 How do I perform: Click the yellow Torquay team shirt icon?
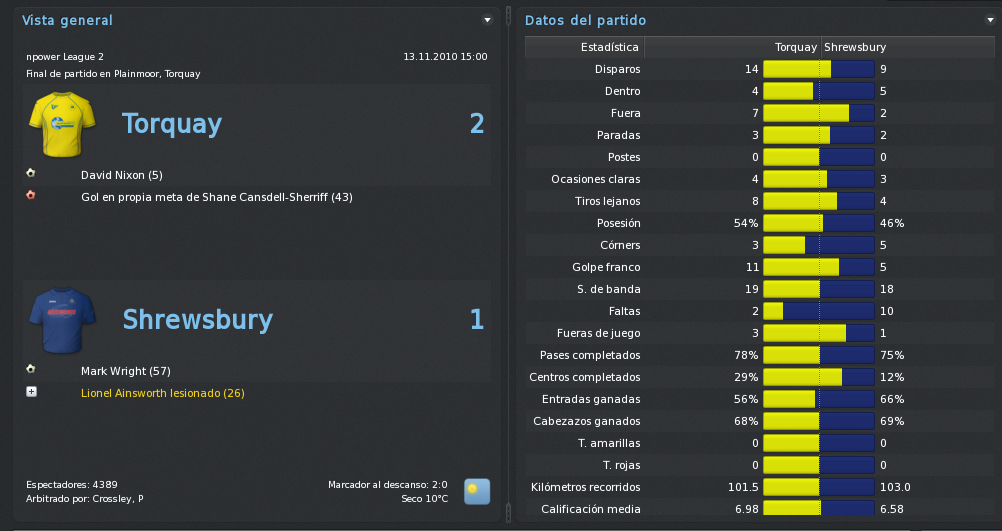pos(62,124)
